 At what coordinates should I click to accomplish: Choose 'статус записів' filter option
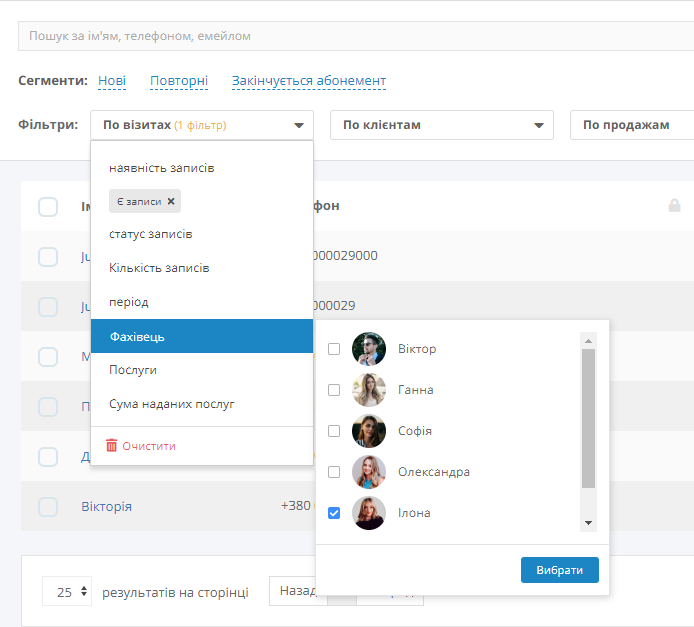point(151,234)
